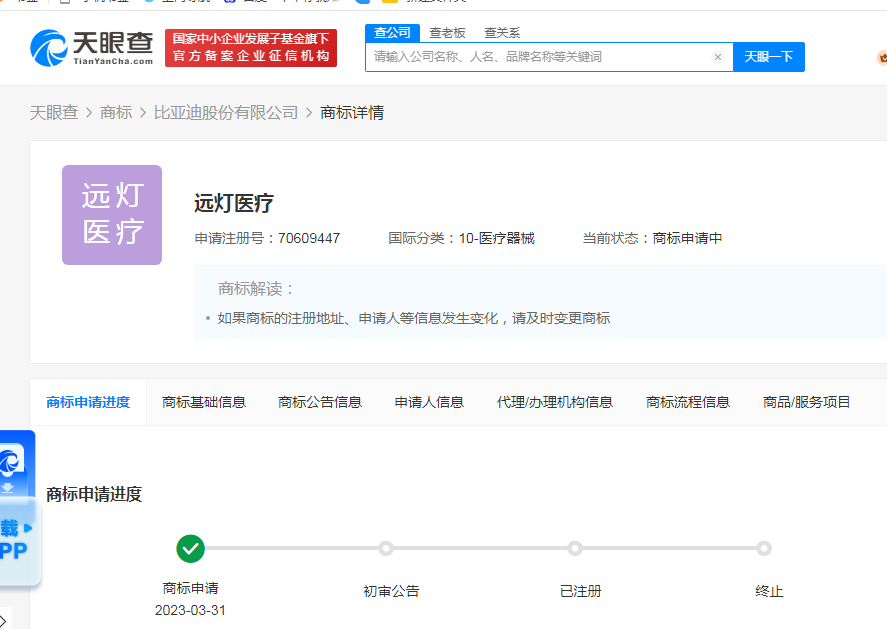Open the 商品/服务项目 tab

point(806,402)
